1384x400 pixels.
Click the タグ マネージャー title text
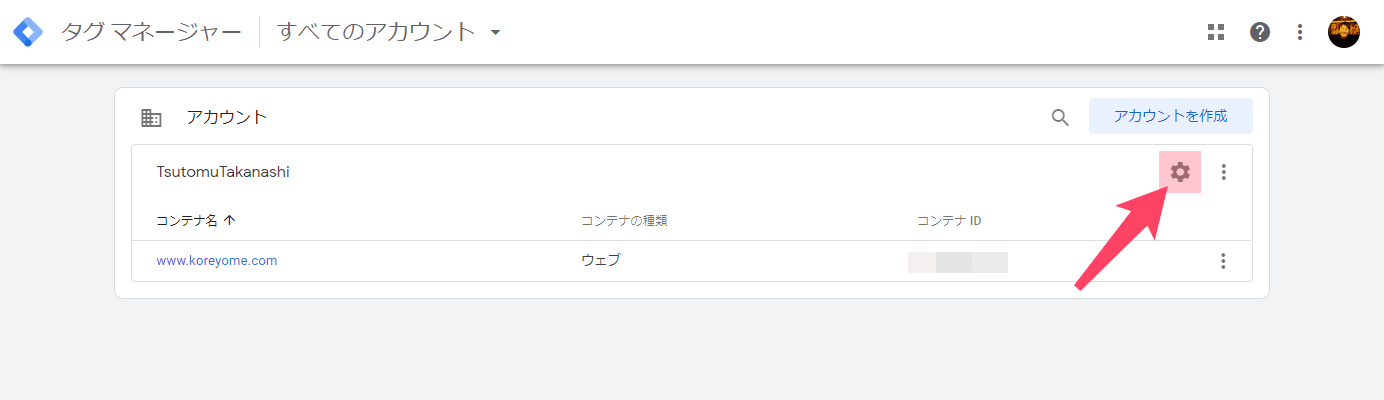151,32
